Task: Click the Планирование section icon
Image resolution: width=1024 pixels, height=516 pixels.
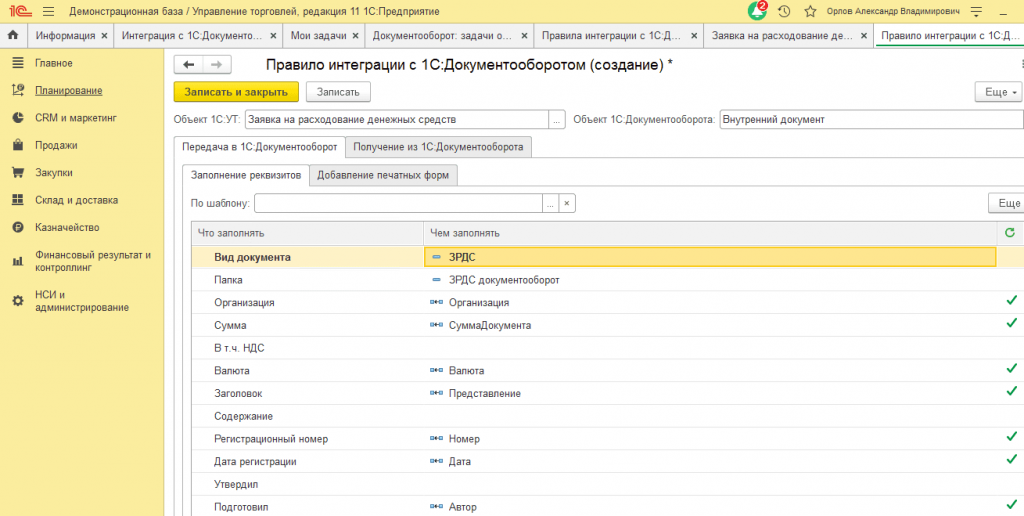Action: pyautogui.click(x=18, y=90)
